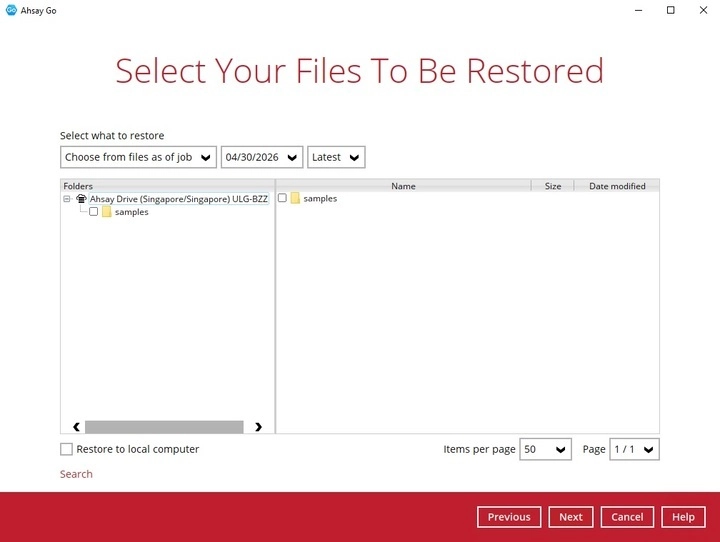The height and width of the screenshot is (542, 720).
Task: Sort by the Size column header
Action: pyautogui.click(x=553, y=186)
